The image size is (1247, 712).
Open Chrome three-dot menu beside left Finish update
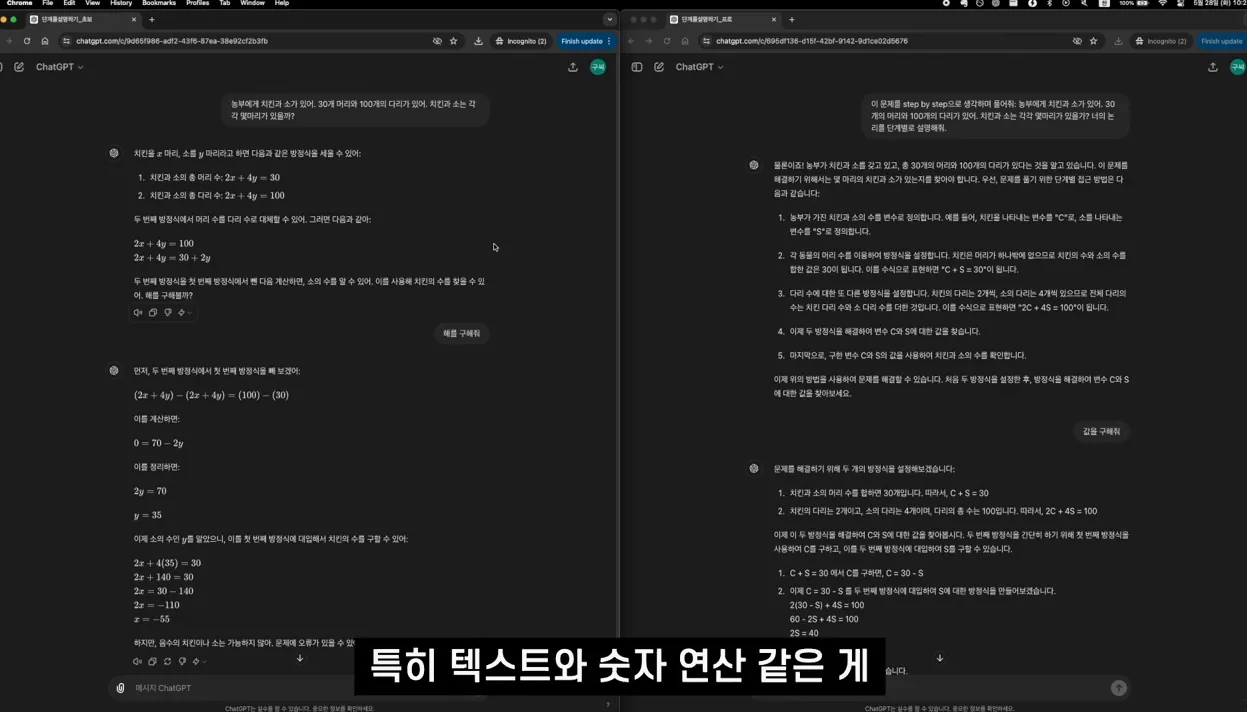tap(609, 41)
